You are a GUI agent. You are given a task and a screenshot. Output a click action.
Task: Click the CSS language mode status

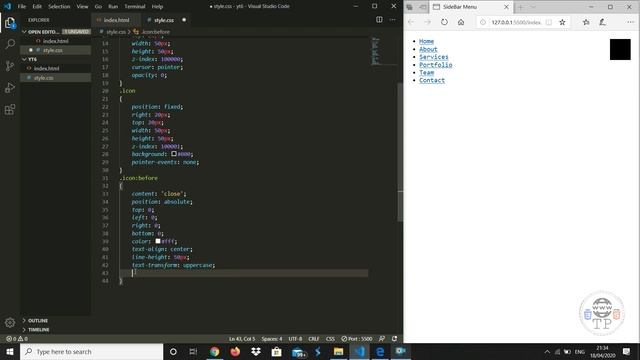(x=330, y=339)
